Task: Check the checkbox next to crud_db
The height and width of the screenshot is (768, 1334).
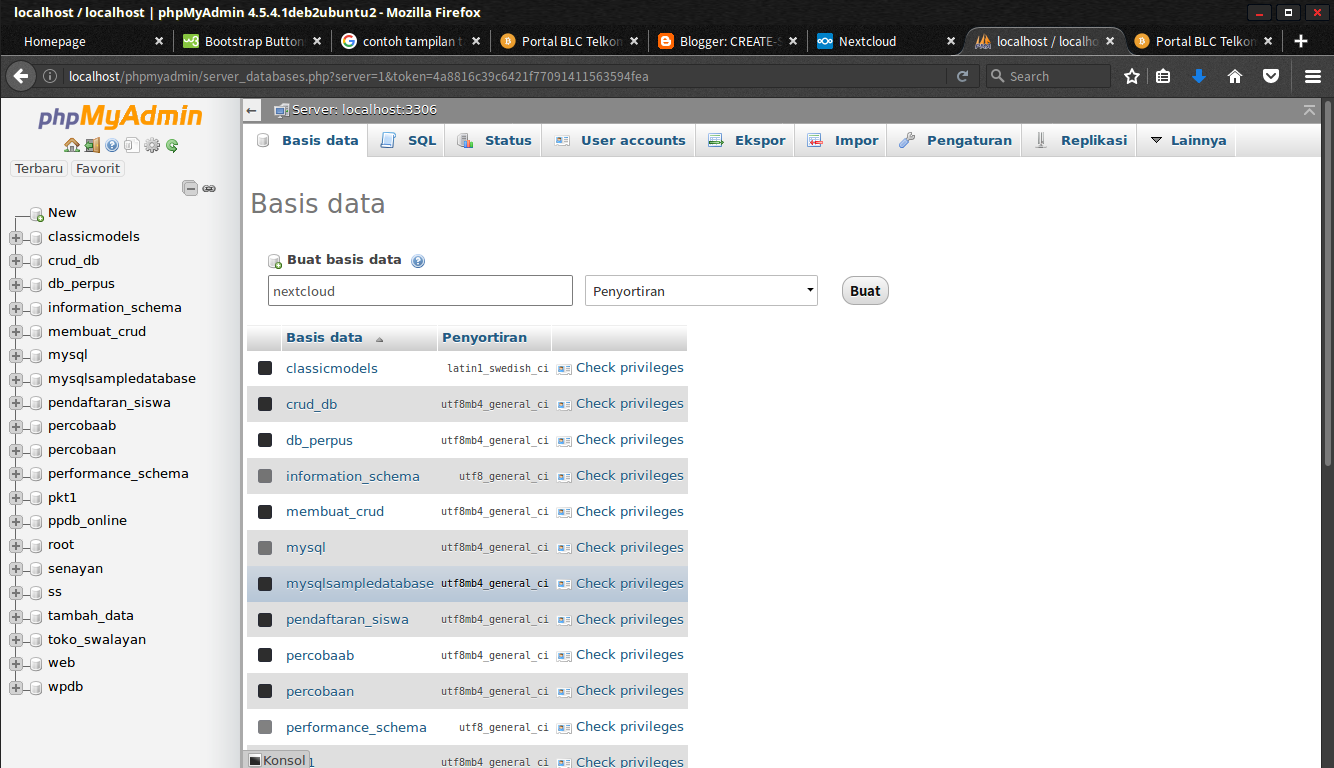Action: [x=264, y=403]
